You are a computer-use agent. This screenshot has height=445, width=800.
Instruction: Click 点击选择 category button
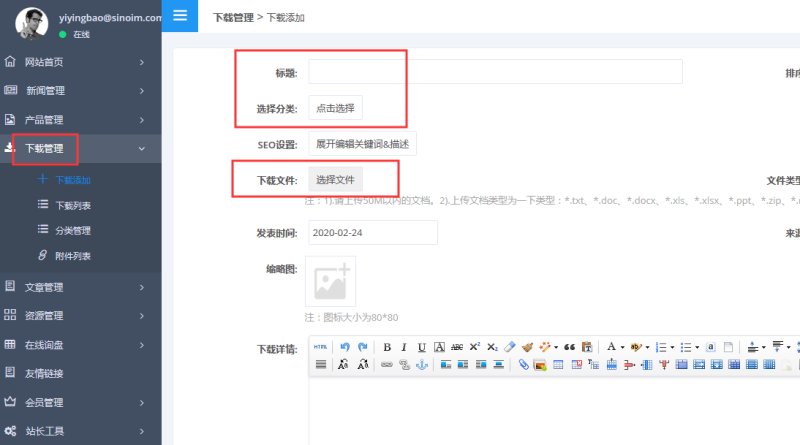pos(335,108)
